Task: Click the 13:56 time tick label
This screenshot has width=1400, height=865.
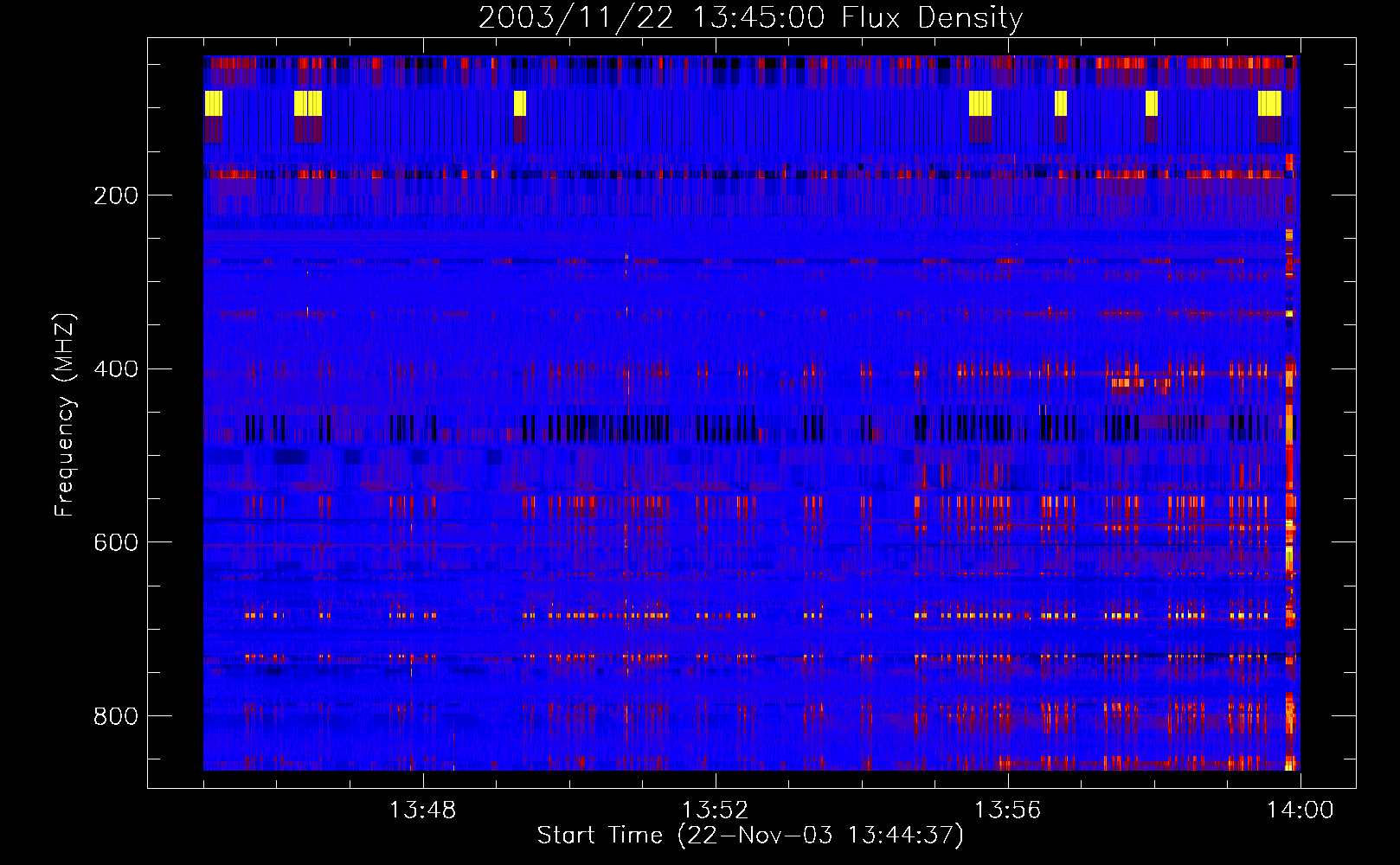Action: (x=1007, y=811)
